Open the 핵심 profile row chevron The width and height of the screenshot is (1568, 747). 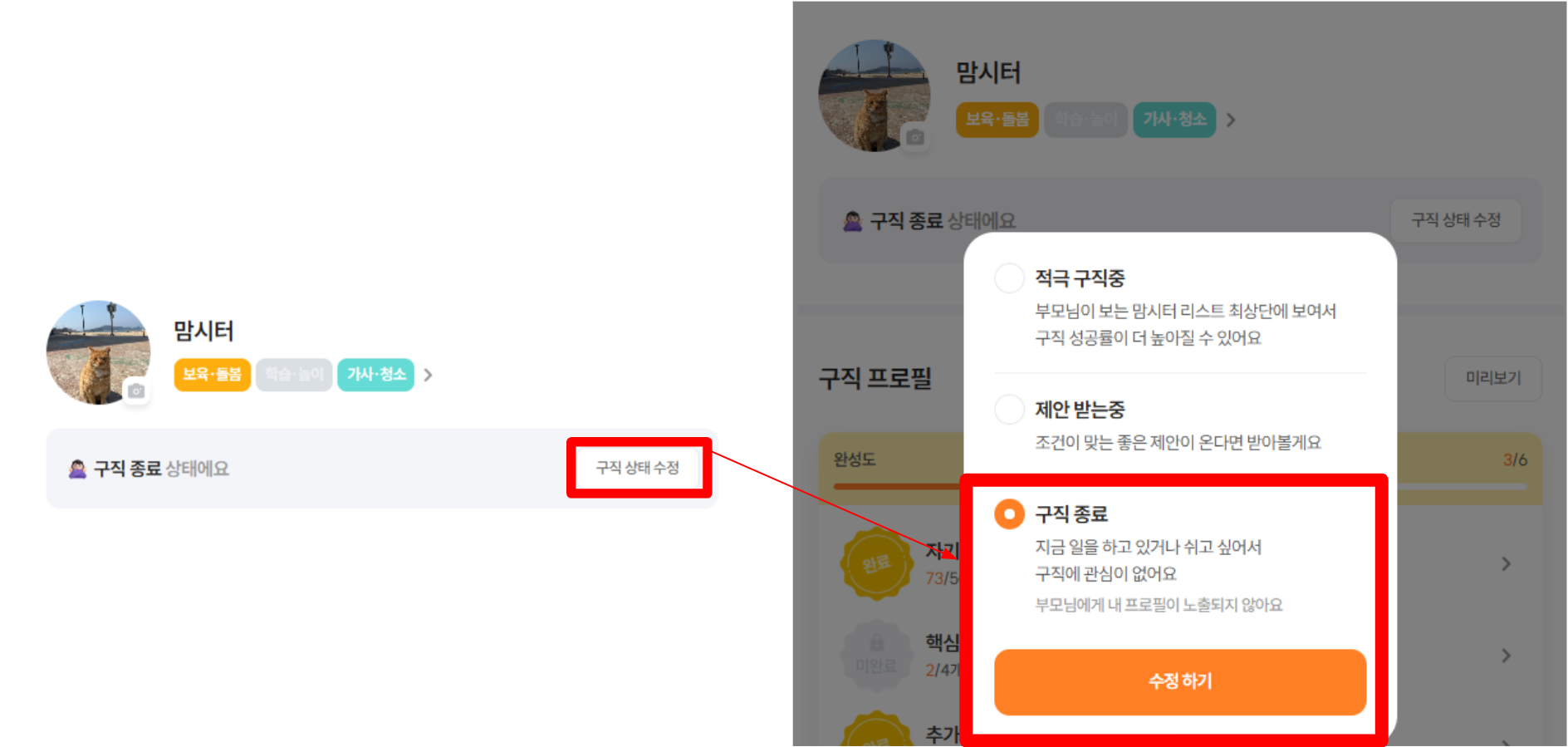click(x=1506, y=656)
